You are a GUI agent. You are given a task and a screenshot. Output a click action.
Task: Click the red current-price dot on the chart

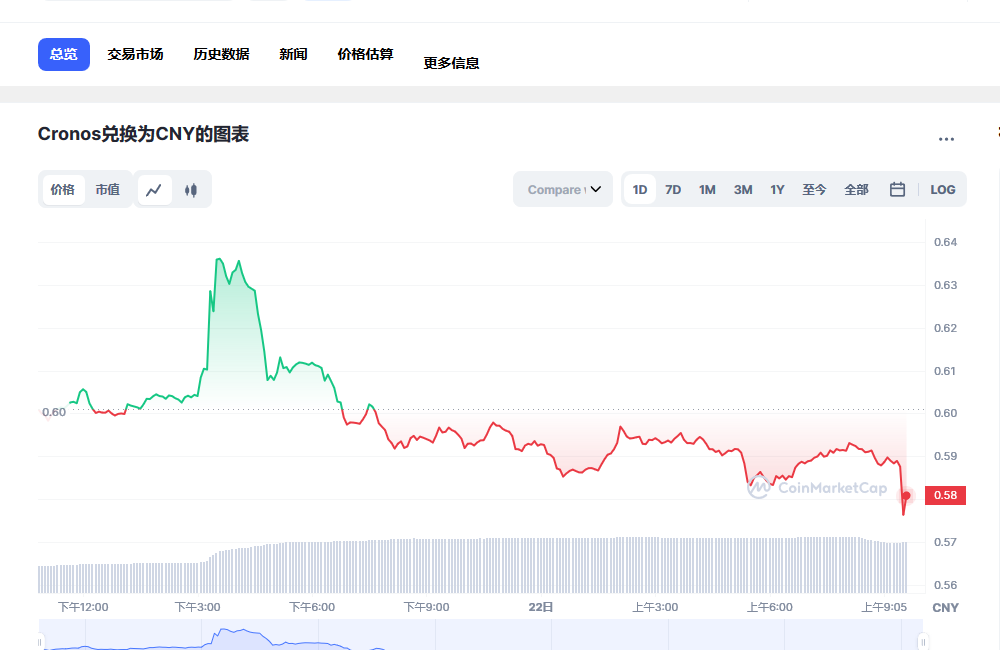coord(906,496)
